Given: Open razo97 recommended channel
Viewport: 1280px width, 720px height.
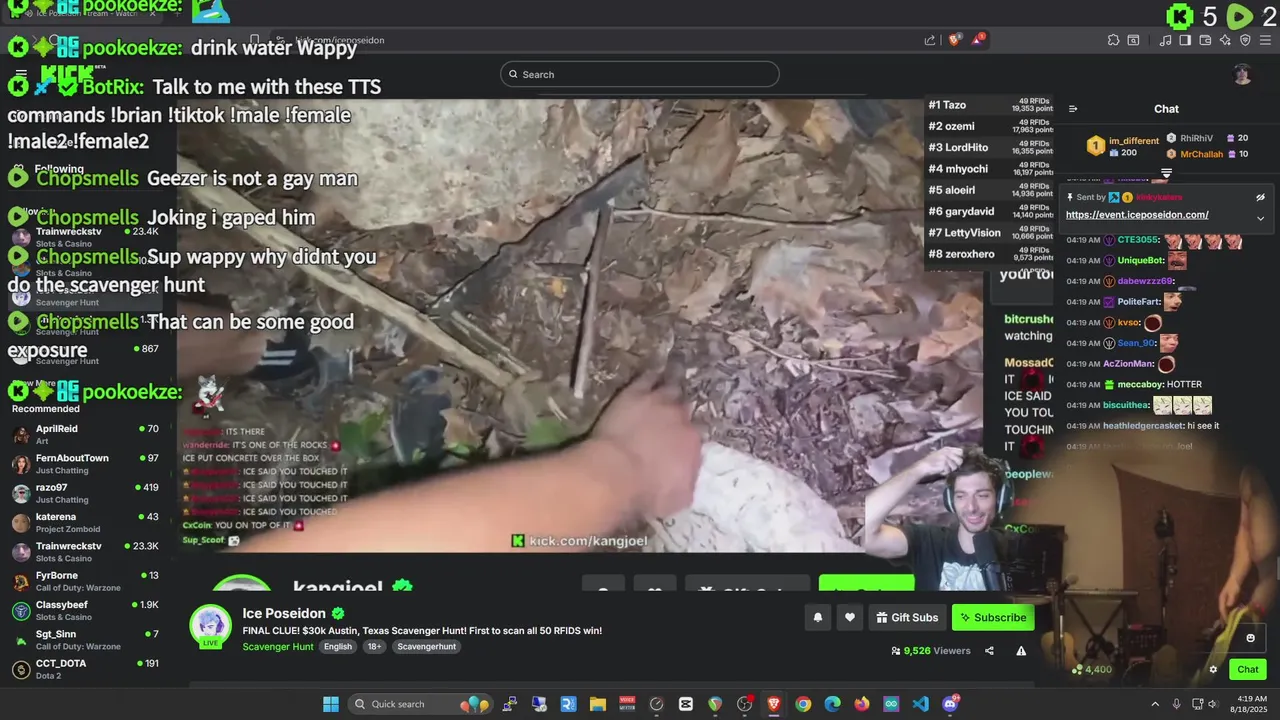Looking at the screenshot, I should tap(85, 493).
